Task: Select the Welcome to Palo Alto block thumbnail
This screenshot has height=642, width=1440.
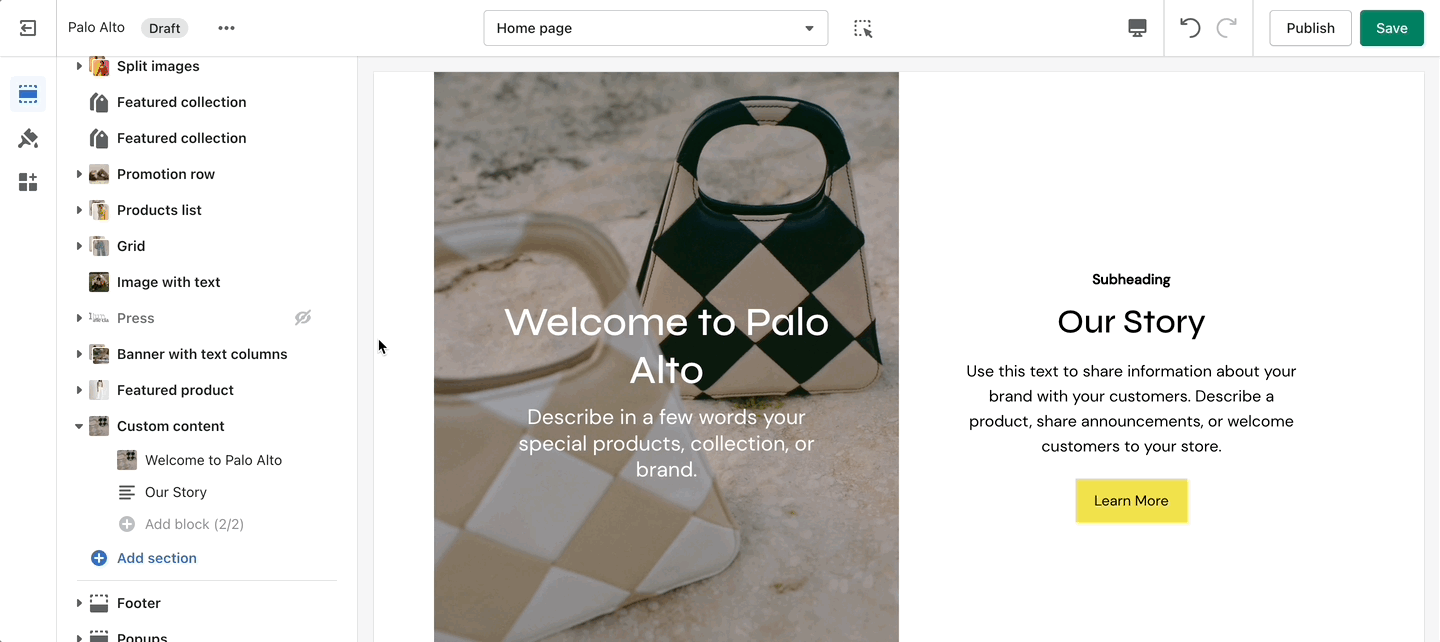Action: click(x=127, y=460)
